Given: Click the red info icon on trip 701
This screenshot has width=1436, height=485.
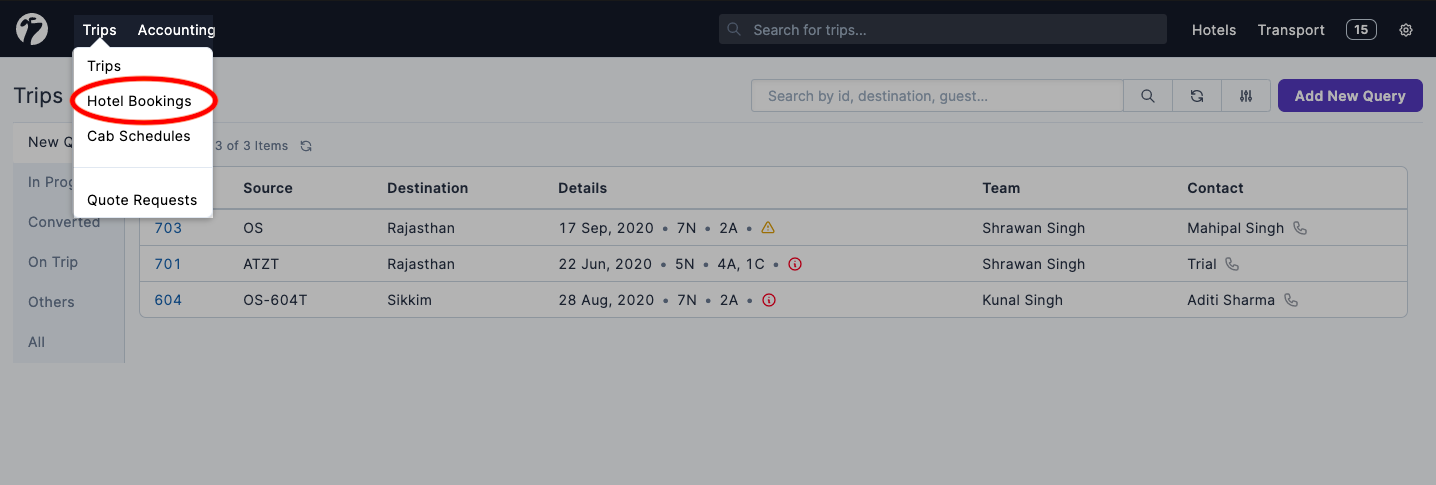Looking at the screenshot, I should [795, 265].
